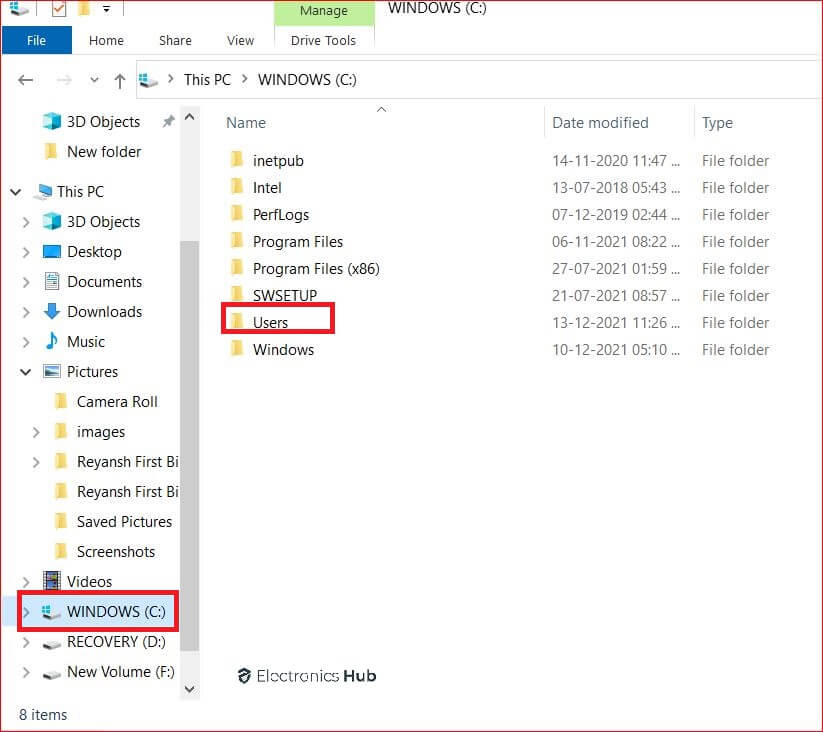Screen dimensions: 823x732
Task: Expand the Music tree node
Action: tap(25, 342)
